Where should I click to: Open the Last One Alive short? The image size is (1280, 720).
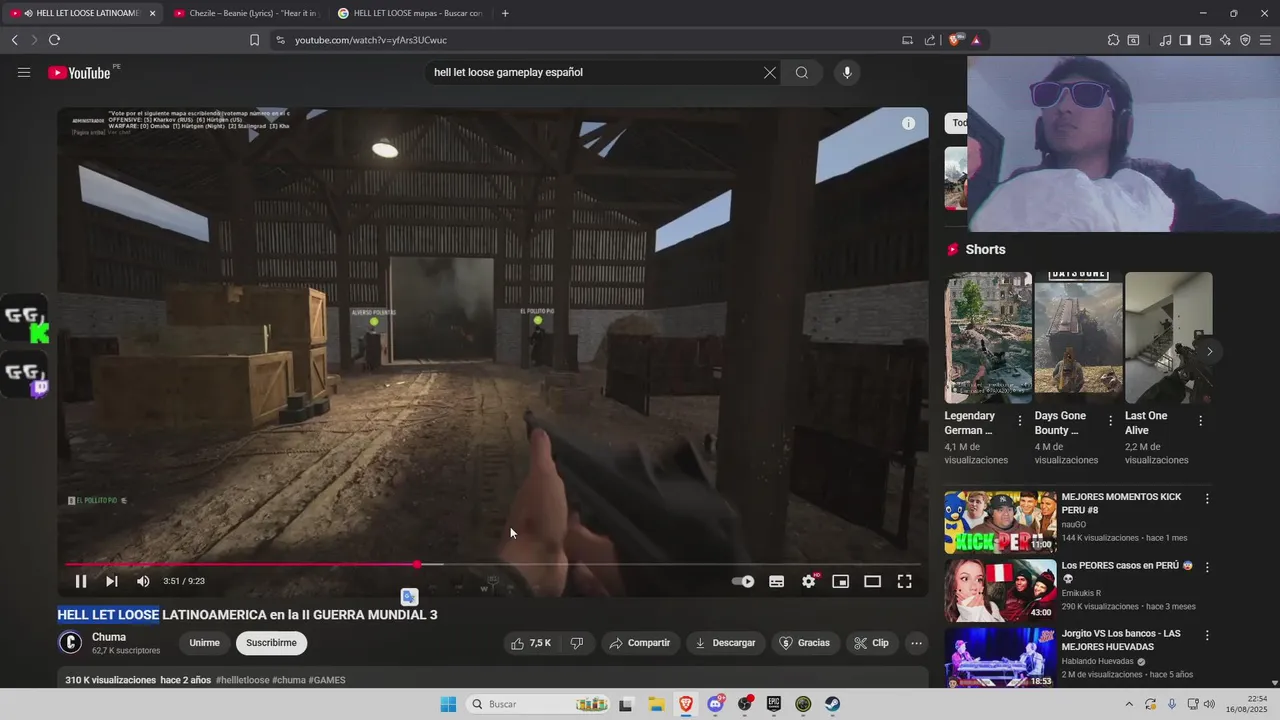1168,338
